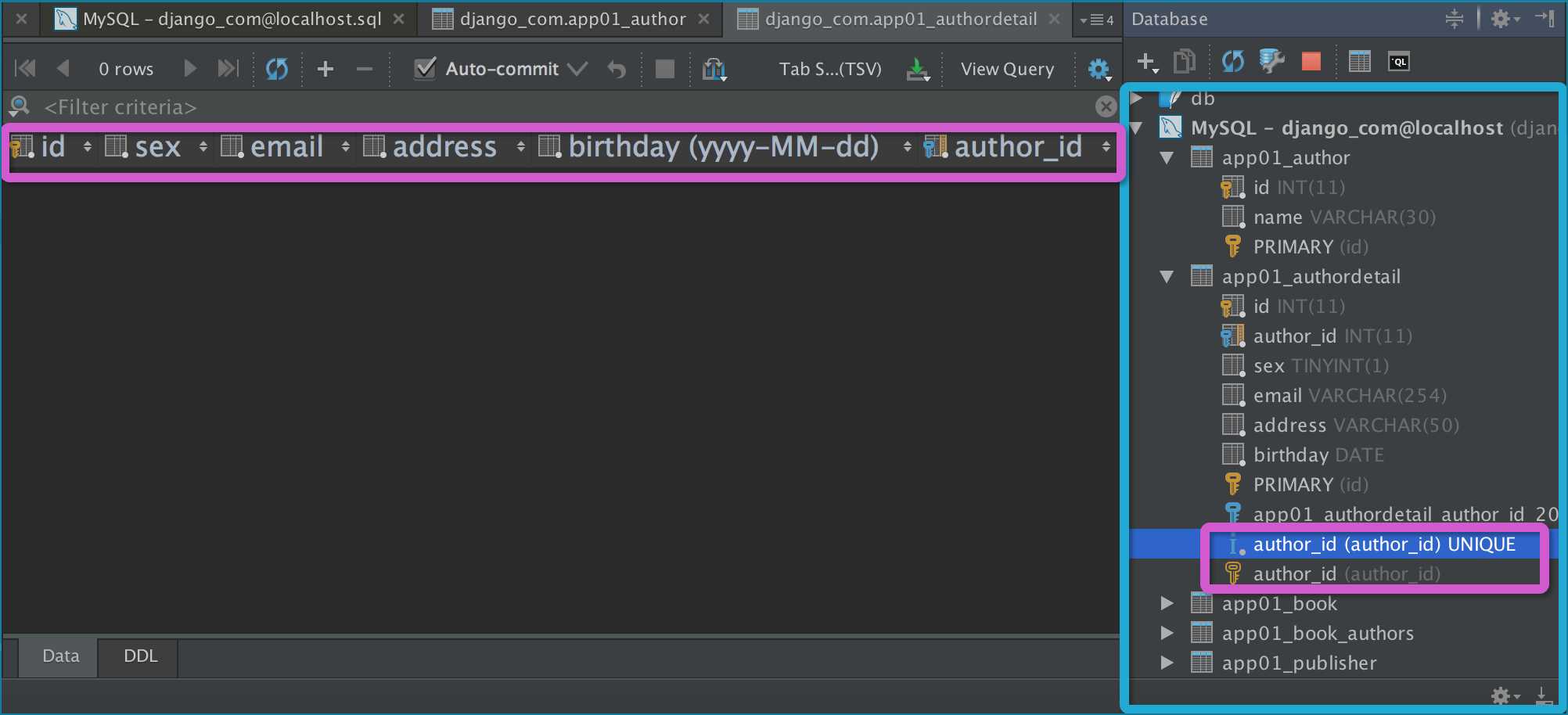Click the stop/cancel square in table toolbar

tap(665, 69)
